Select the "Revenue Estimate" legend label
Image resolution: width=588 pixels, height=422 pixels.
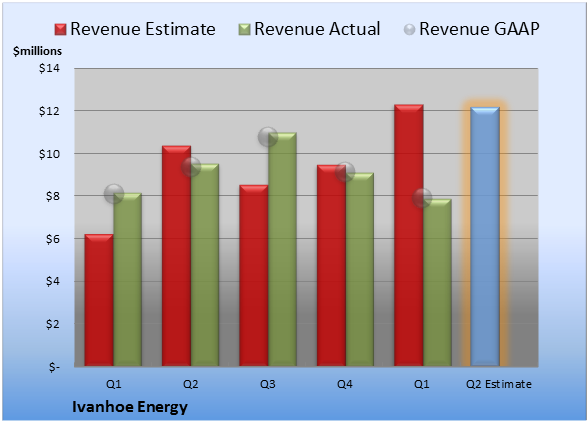click(143, 29)
